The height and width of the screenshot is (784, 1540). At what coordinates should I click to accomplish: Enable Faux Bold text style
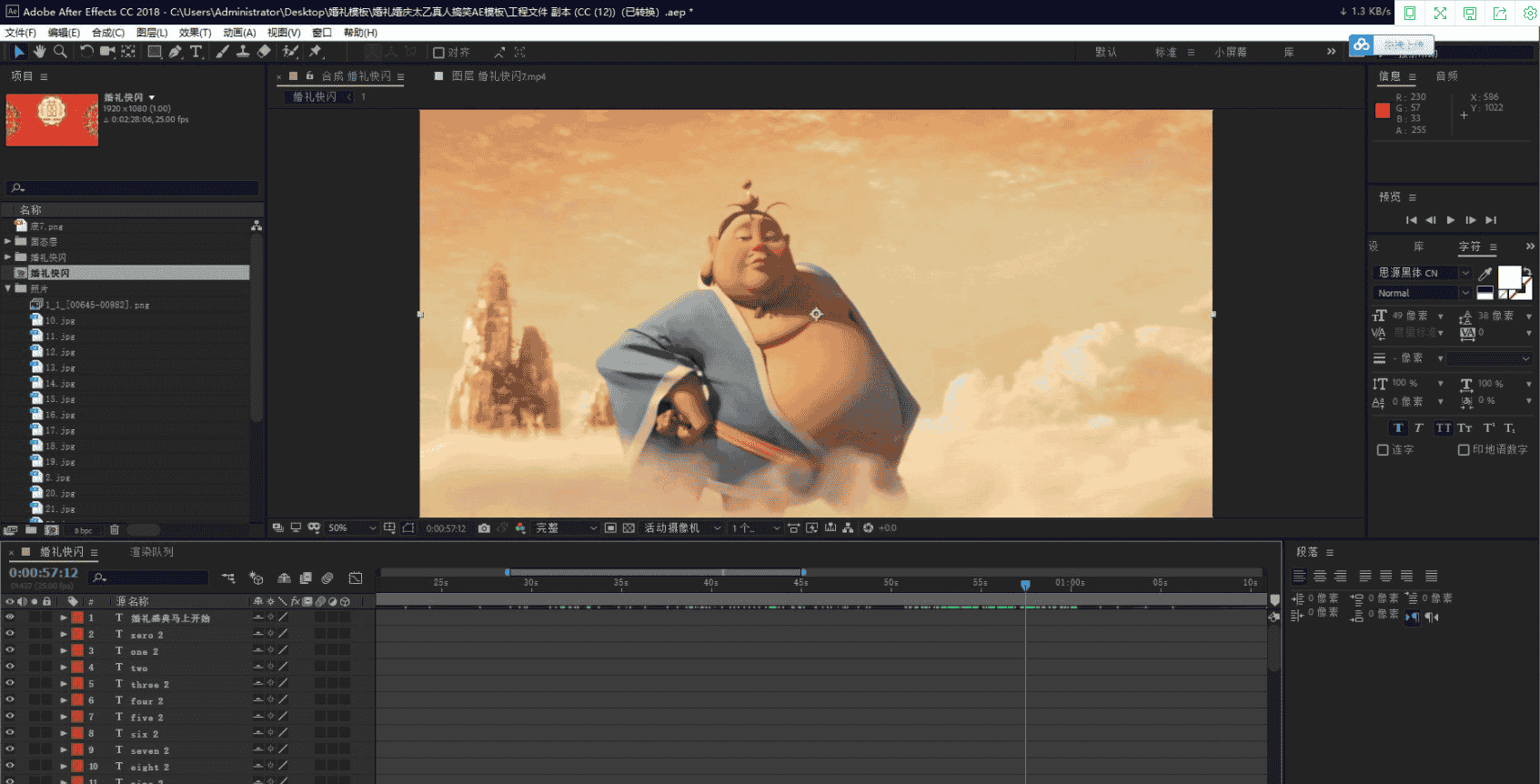pyautogui.click(x=1398, y=428)
